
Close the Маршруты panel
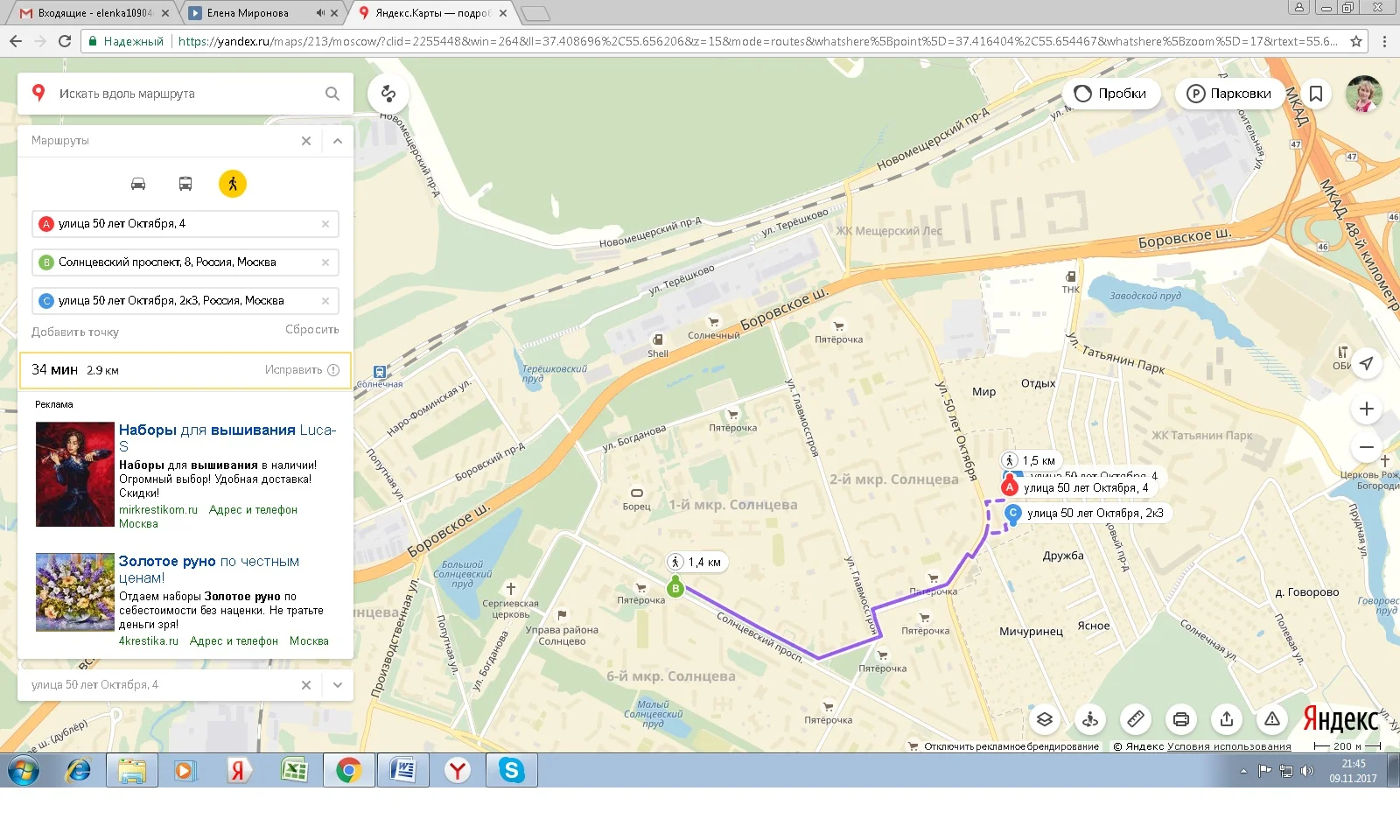[306, 141]
